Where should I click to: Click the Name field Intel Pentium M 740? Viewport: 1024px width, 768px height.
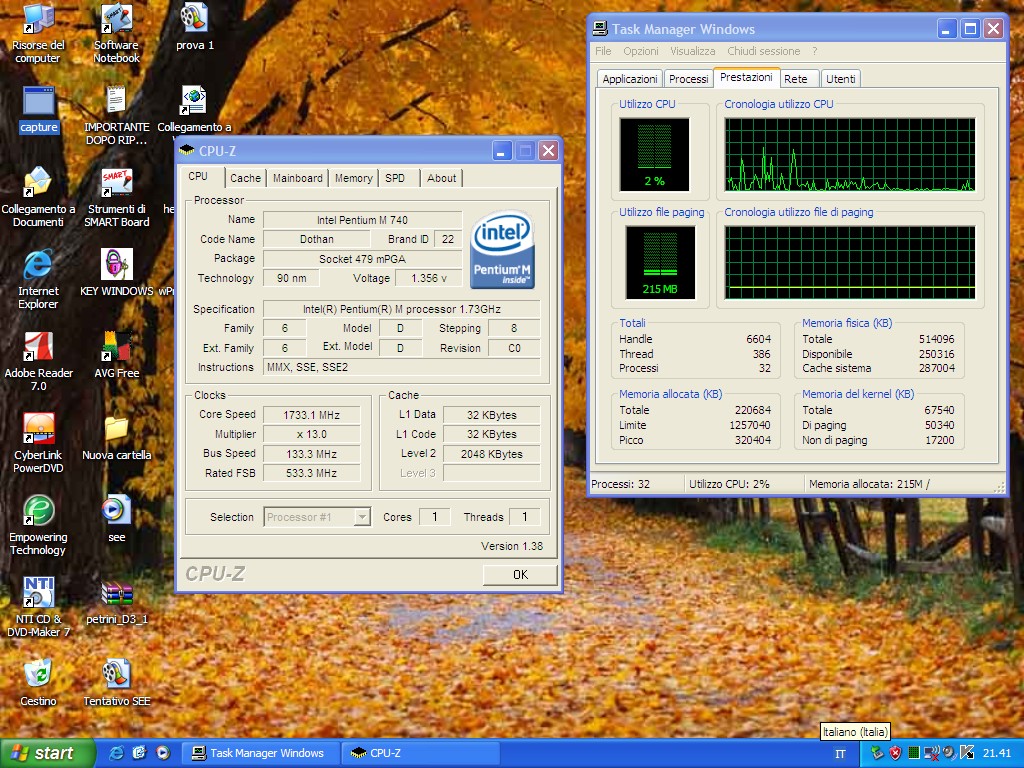tap(362, 220)
